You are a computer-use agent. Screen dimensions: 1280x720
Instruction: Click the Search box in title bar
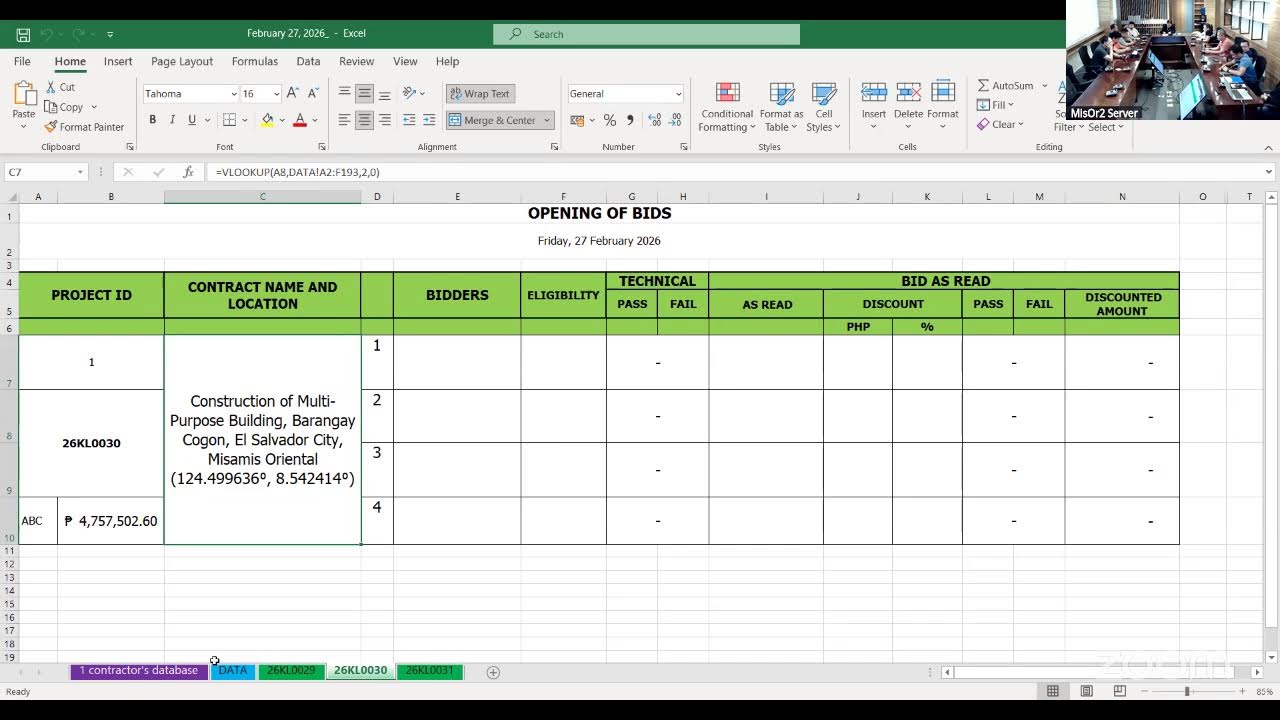[646, 34]
